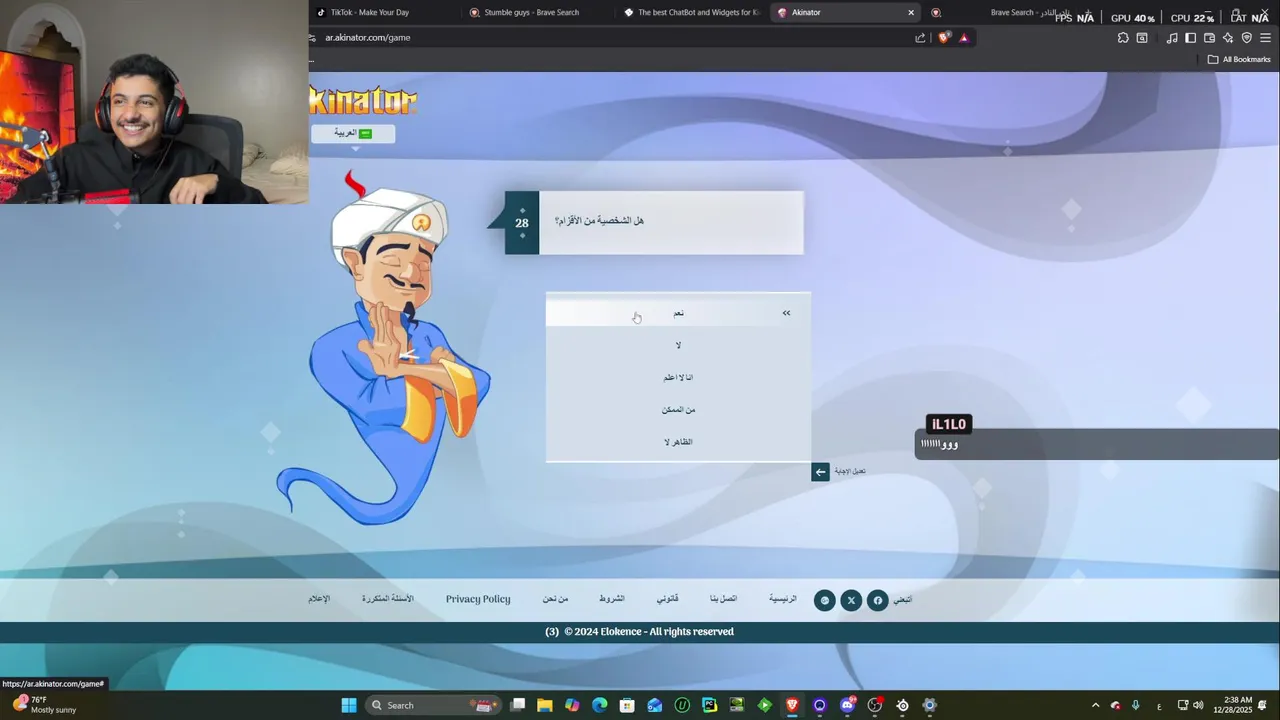Open Microsoft Store from the taskbar
The image size is (1280, 720).
point(627,705)
